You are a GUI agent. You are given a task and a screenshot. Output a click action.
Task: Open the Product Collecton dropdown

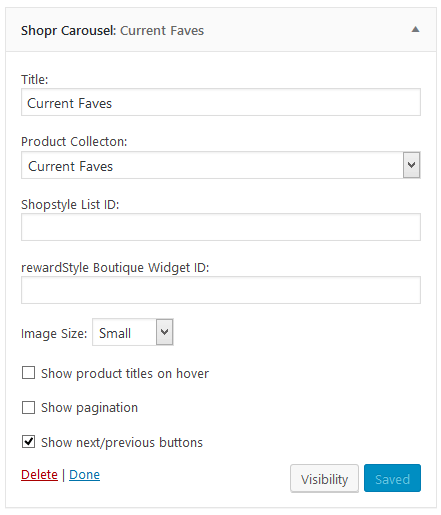point(221,165)
